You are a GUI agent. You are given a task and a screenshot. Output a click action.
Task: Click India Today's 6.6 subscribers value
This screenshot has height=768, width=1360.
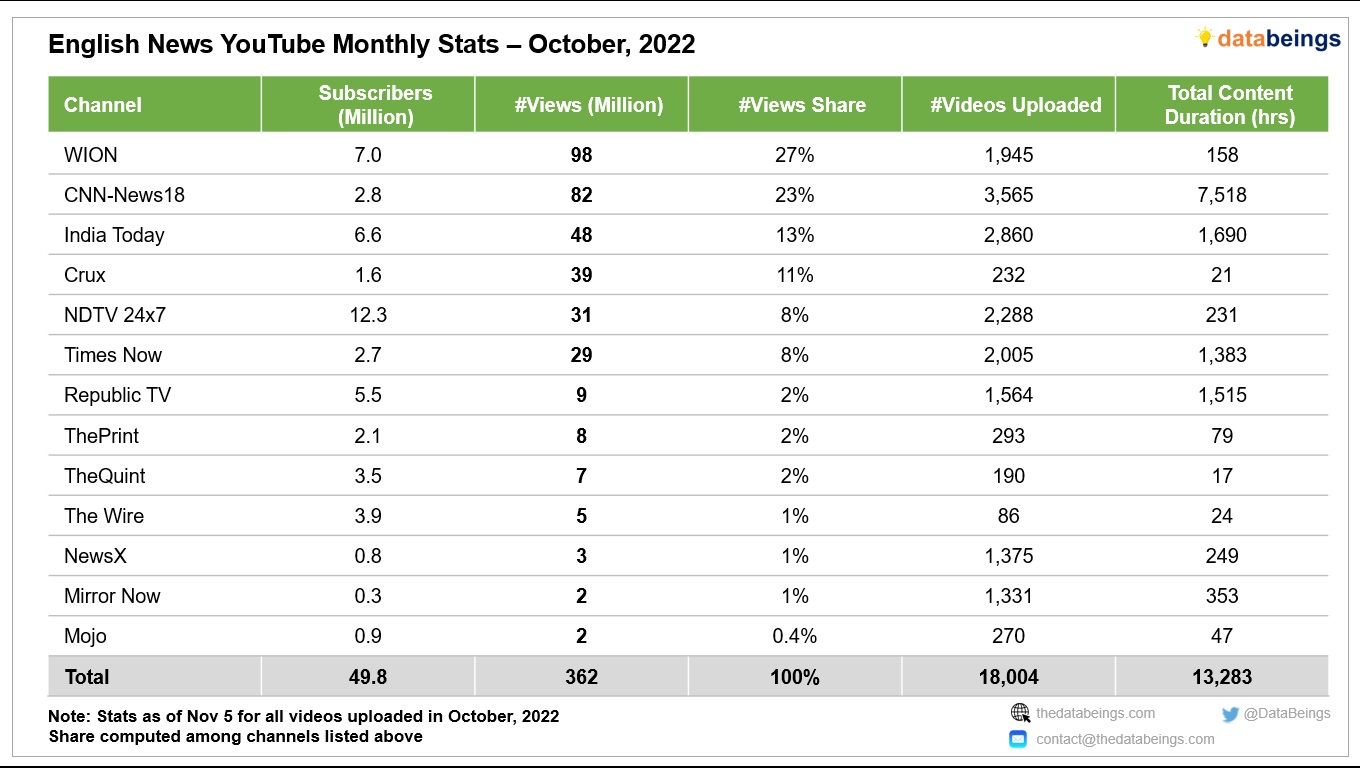(368, 235)
